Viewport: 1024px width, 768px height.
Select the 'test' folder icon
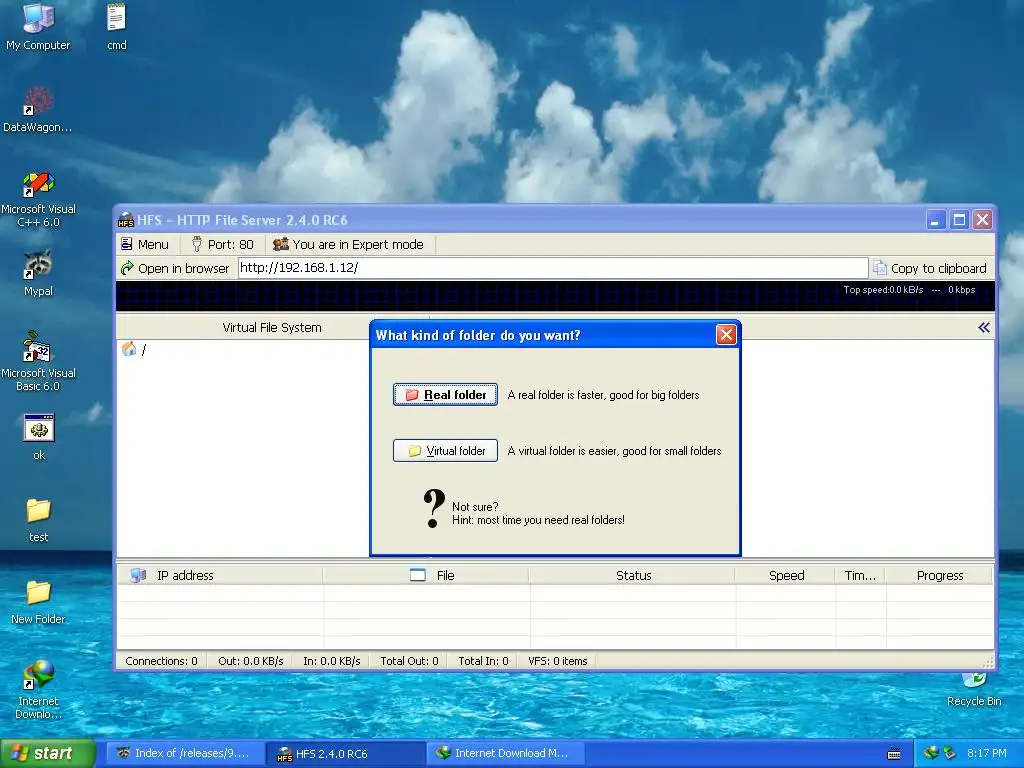coord(39,520)
